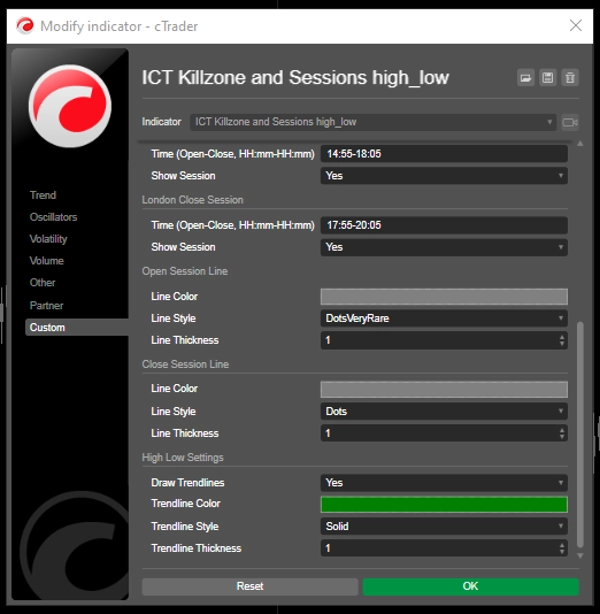Click the scrollbar down arrow
The width and height of the screenshot is (600, 614).
580,556
